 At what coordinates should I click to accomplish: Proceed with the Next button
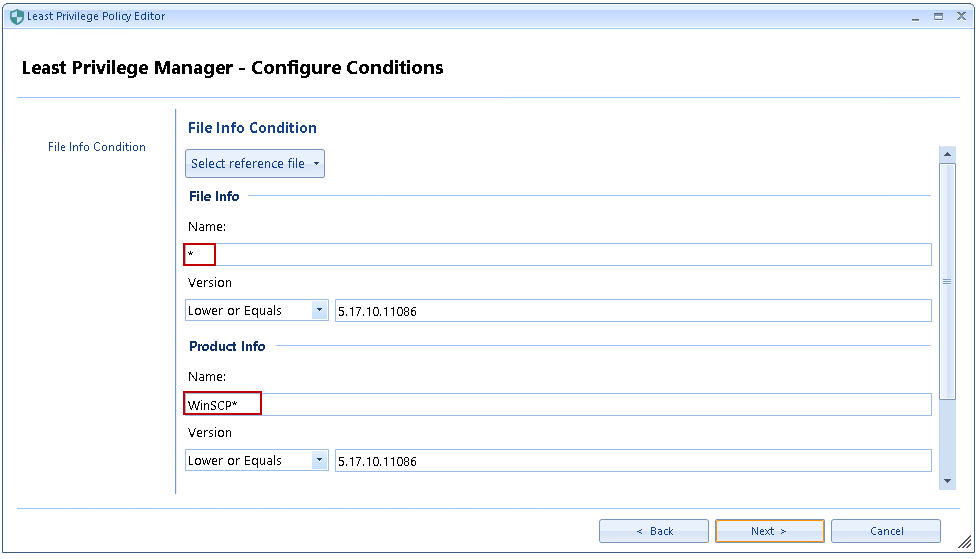(769, 531)
